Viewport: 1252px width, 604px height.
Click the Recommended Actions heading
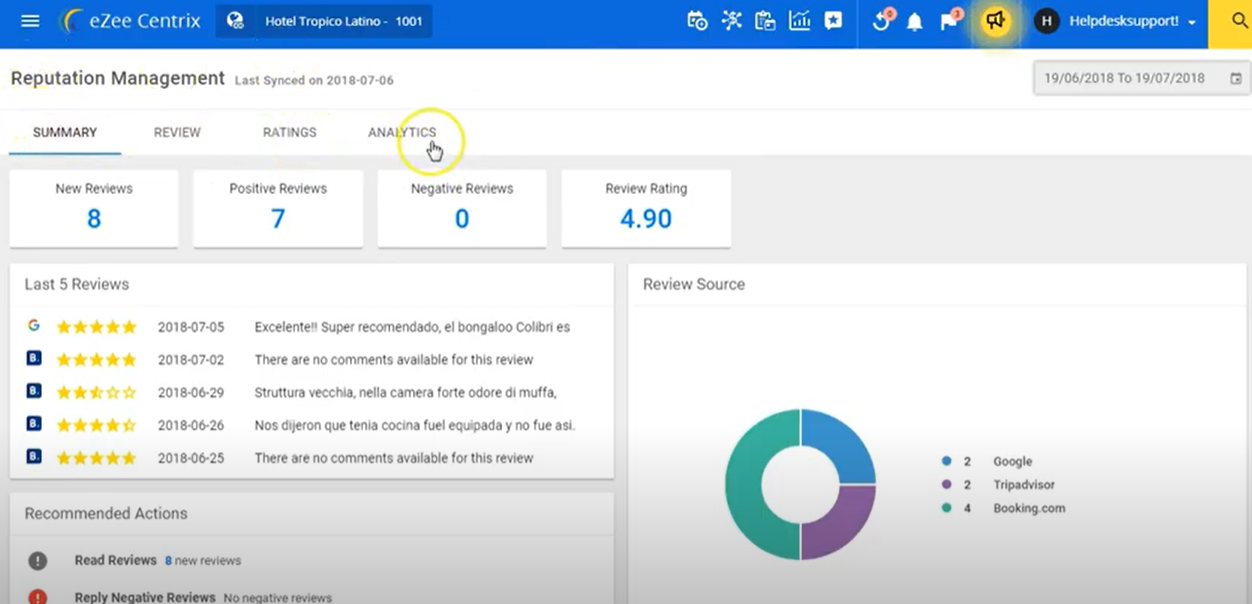106,513
